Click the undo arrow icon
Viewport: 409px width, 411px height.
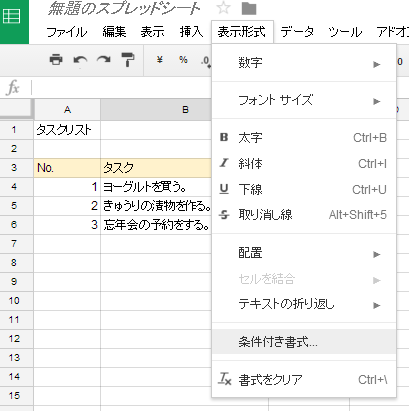tap(80, 60)
